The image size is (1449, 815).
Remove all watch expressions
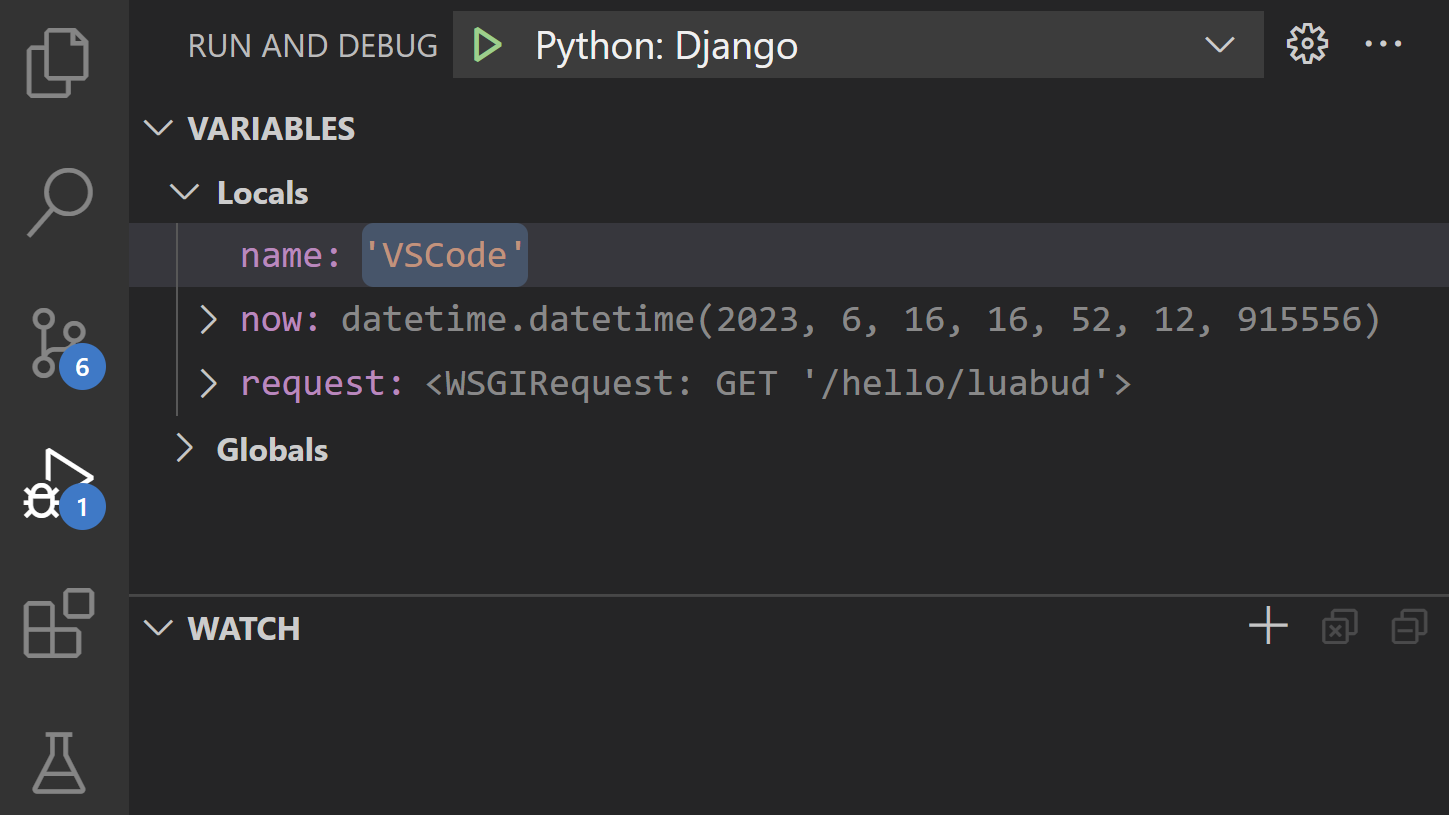point(1339,627)
